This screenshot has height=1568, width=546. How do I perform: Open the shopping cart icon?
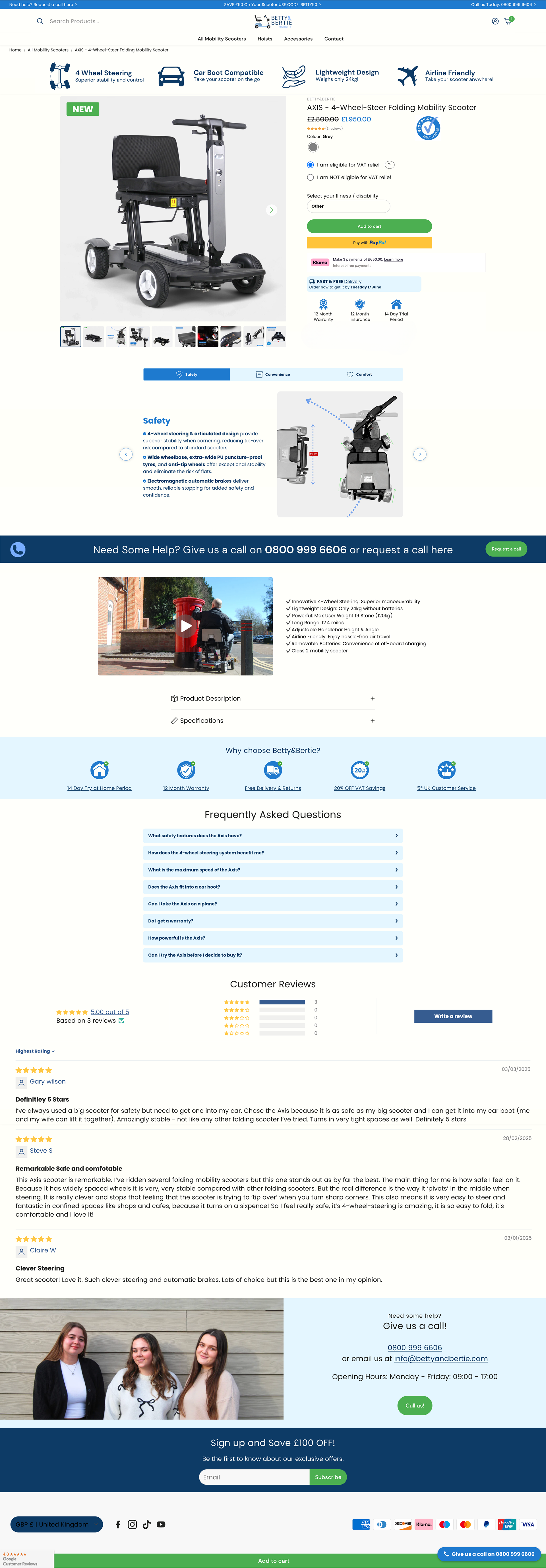click(x=508, y=21)
